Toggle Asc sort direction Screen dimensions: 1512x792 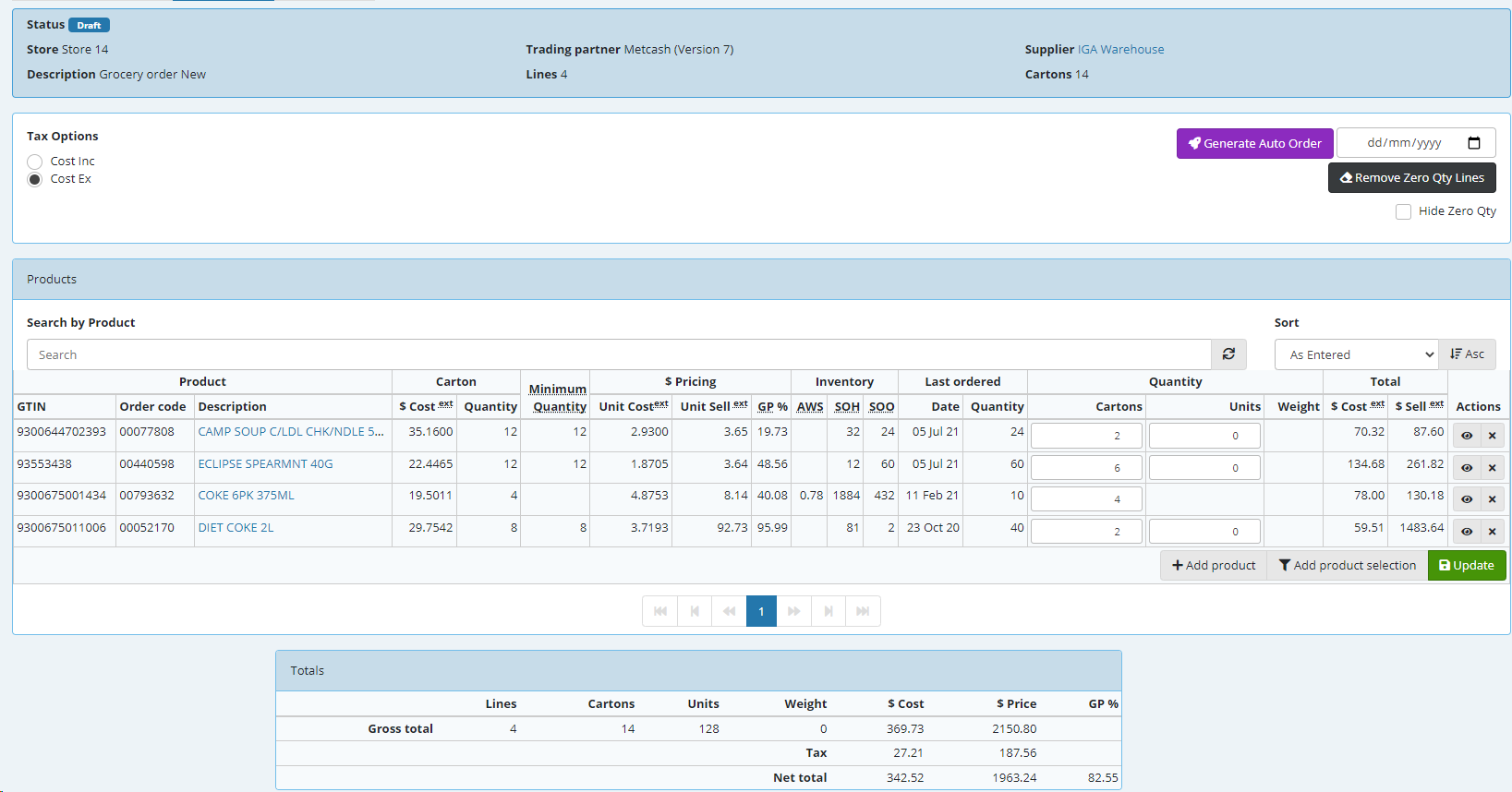[1467, 354]
